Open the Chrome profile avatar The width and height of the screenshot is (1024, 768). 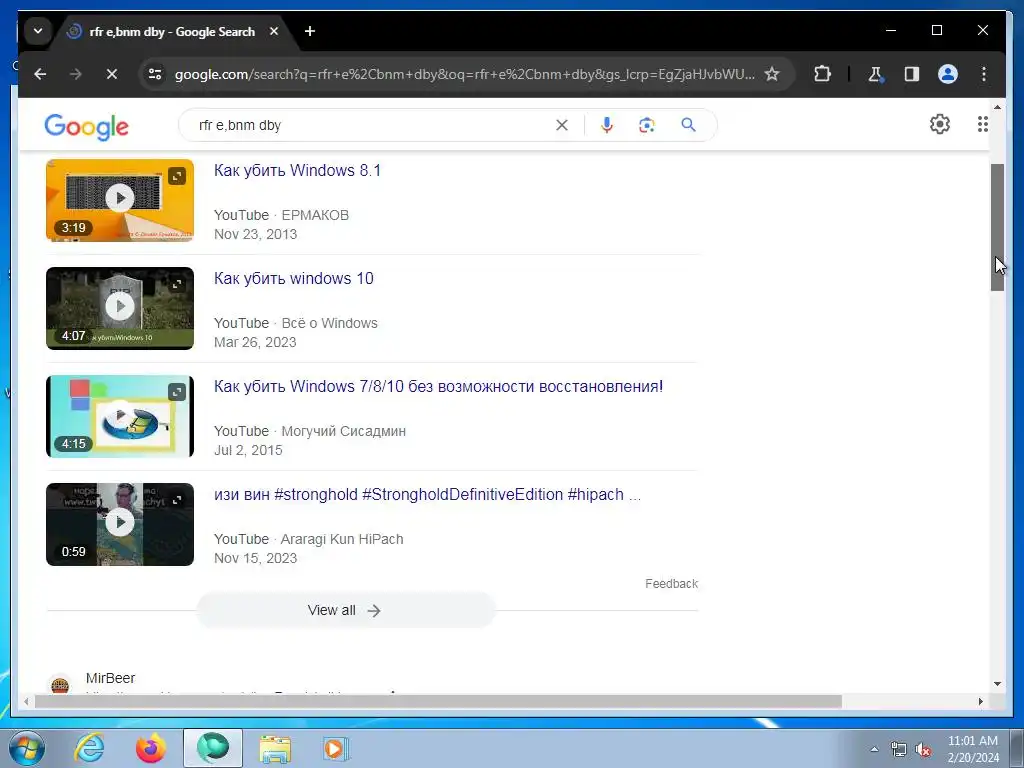click(x=948, y=74)
